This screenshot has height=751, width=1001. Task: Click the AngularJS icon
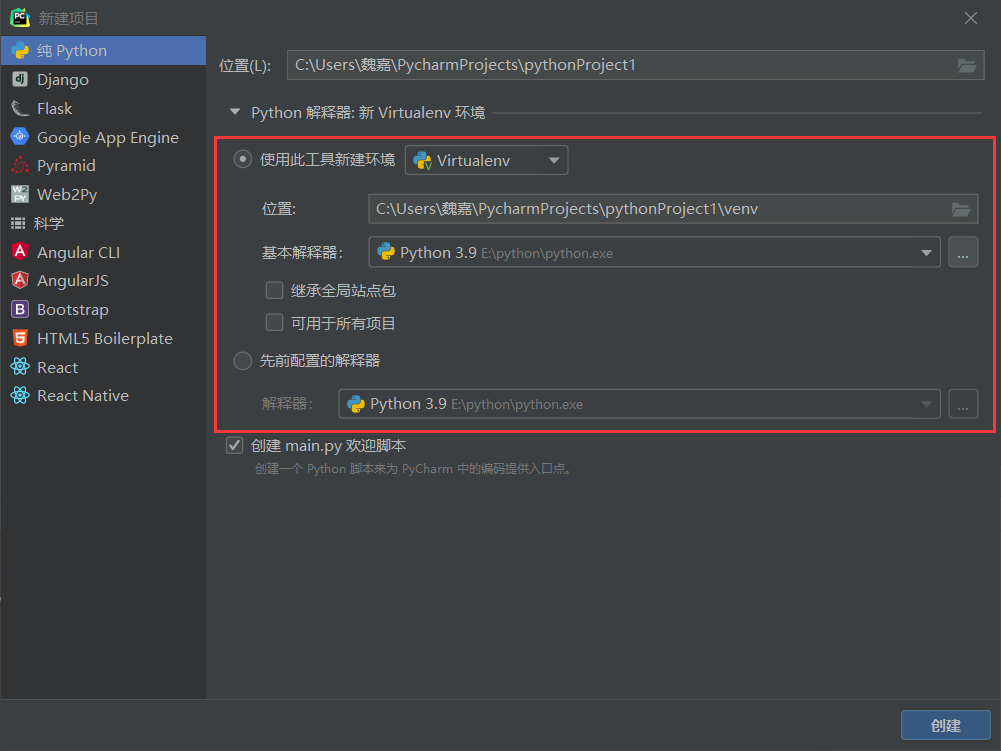coord(20,280)
